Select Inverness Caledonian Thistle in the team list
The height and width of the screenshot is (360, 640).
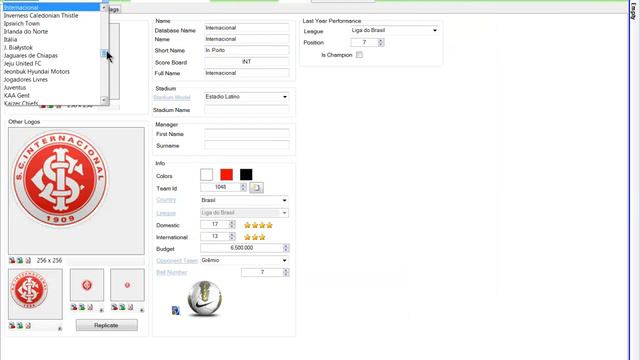41,16
